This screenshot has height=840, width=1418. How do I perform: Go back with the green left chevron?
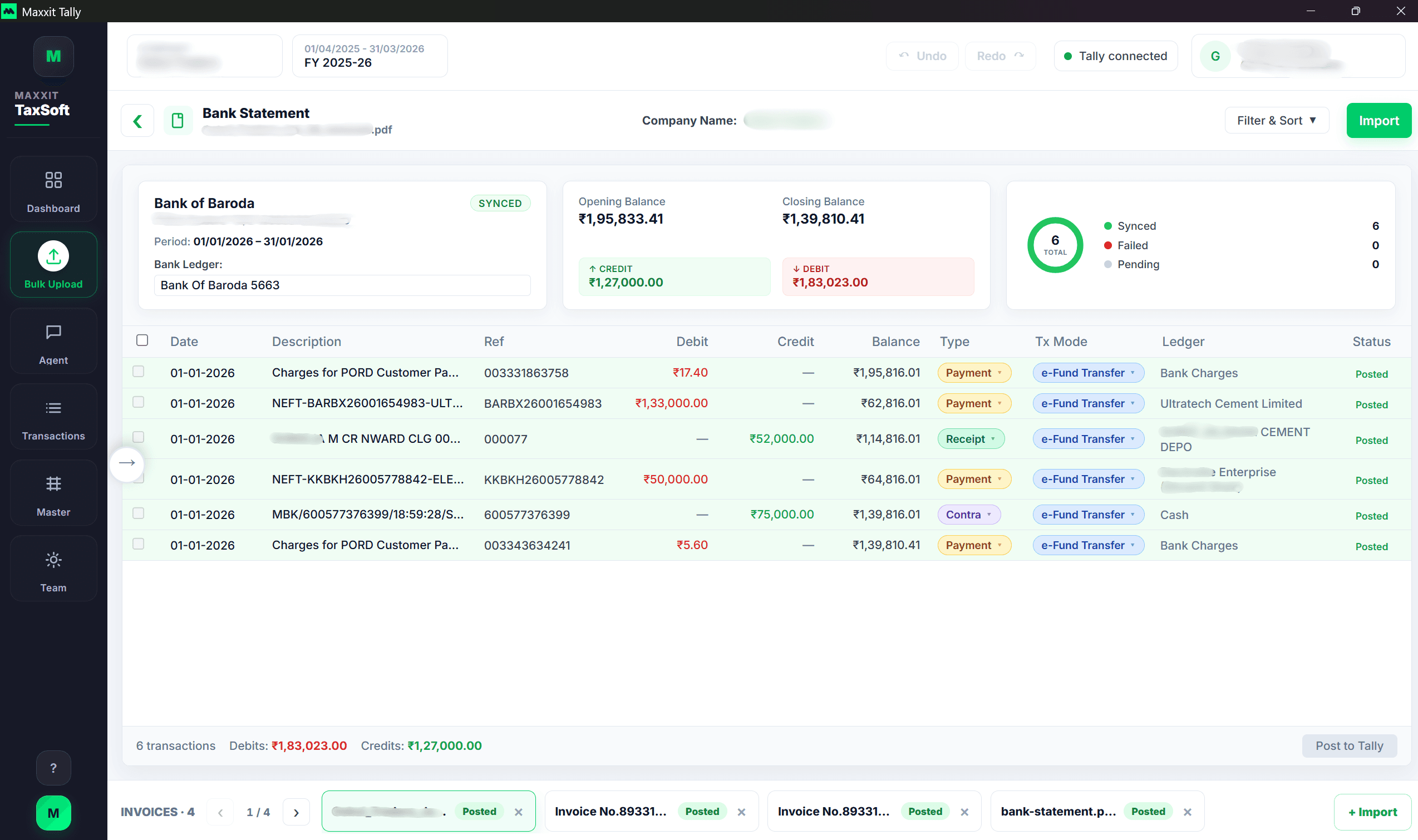[x=137, y=121]
